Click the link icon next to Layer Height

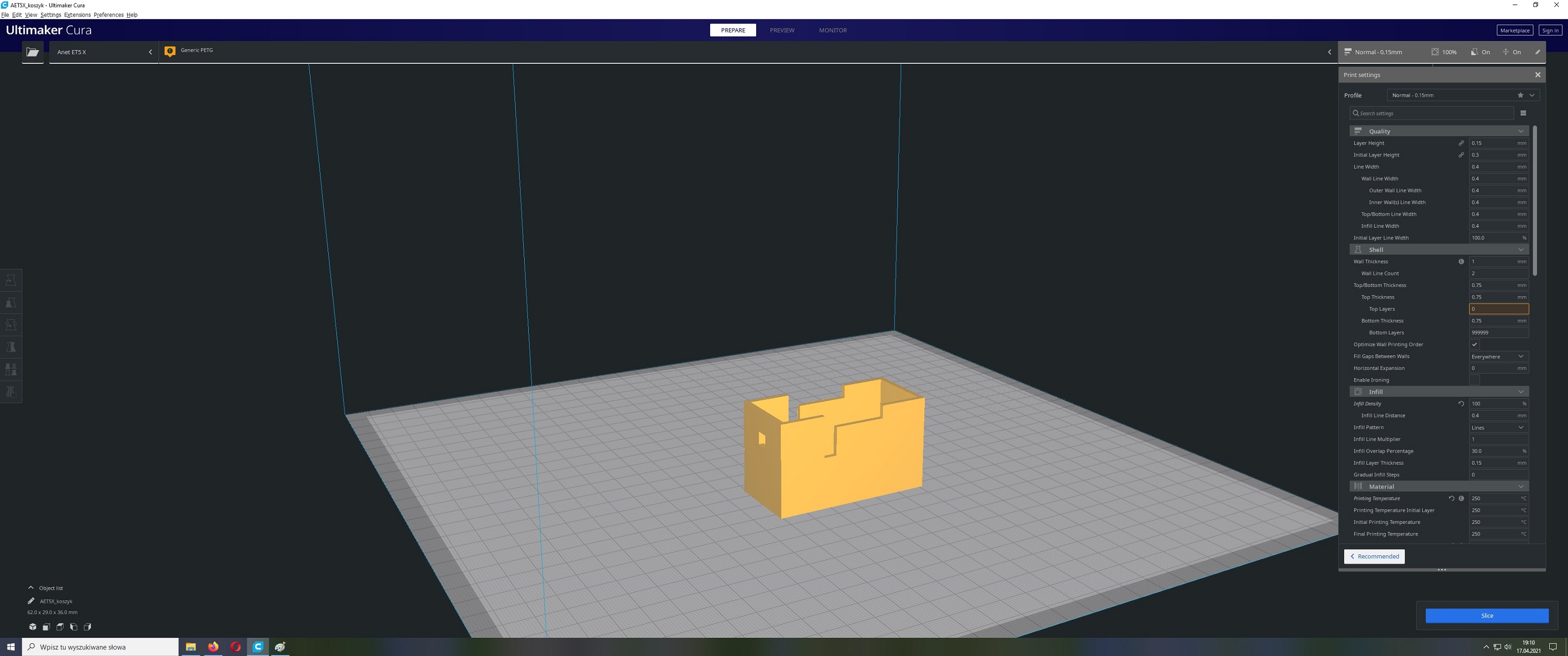click(1461, 143)
